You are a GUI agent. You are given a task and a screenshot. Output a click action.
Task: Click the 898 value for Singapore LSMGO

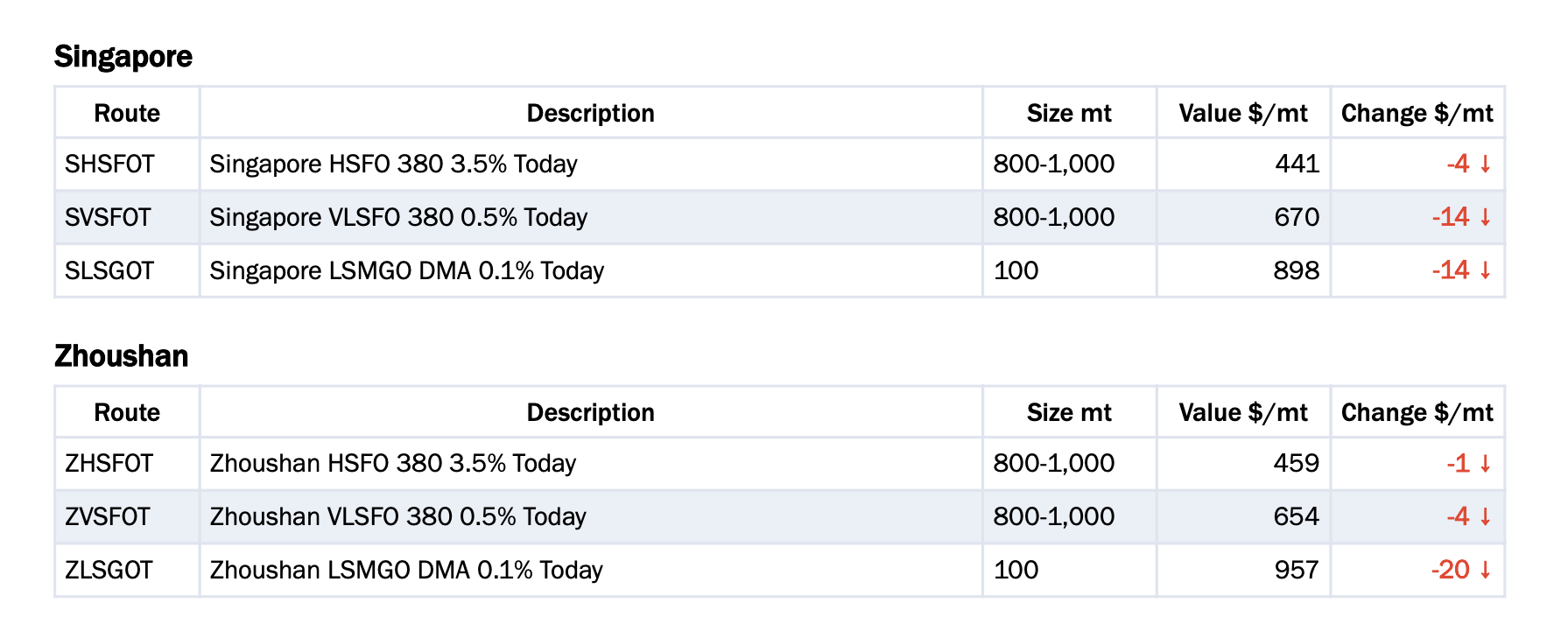[x=1297, y=270]
